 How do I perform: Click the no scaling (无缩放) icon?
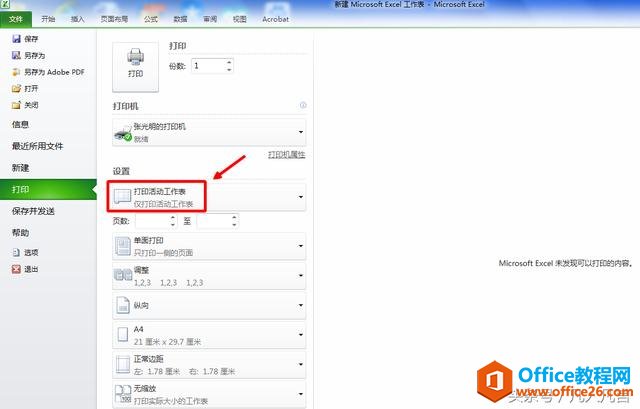click(123, 394)
